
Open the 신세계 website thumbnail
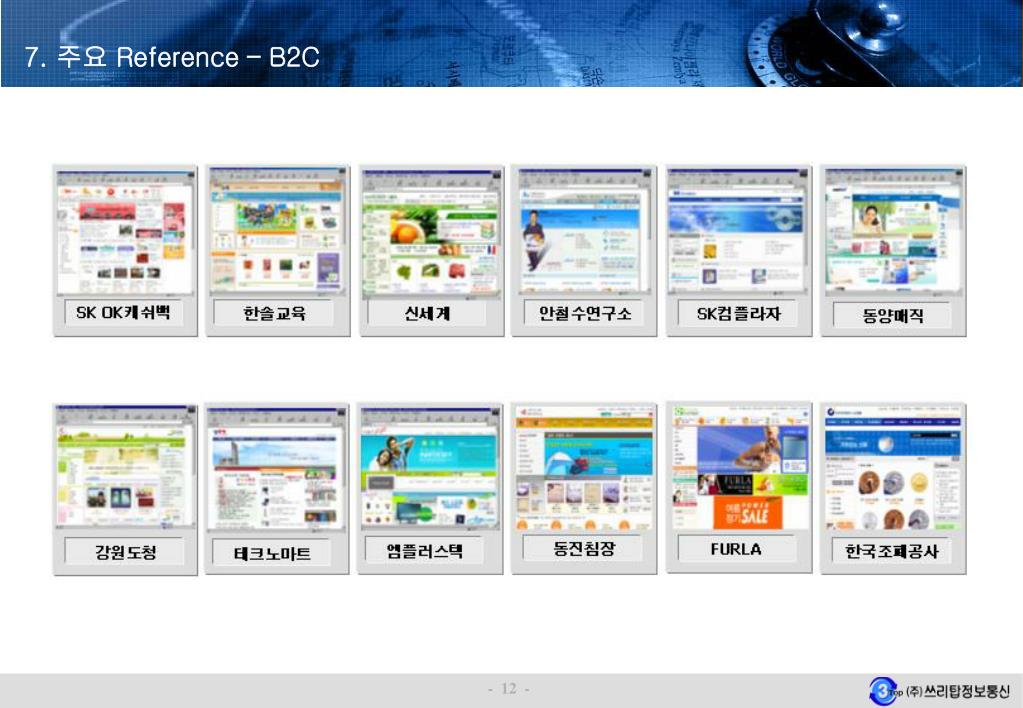[432, 234]
